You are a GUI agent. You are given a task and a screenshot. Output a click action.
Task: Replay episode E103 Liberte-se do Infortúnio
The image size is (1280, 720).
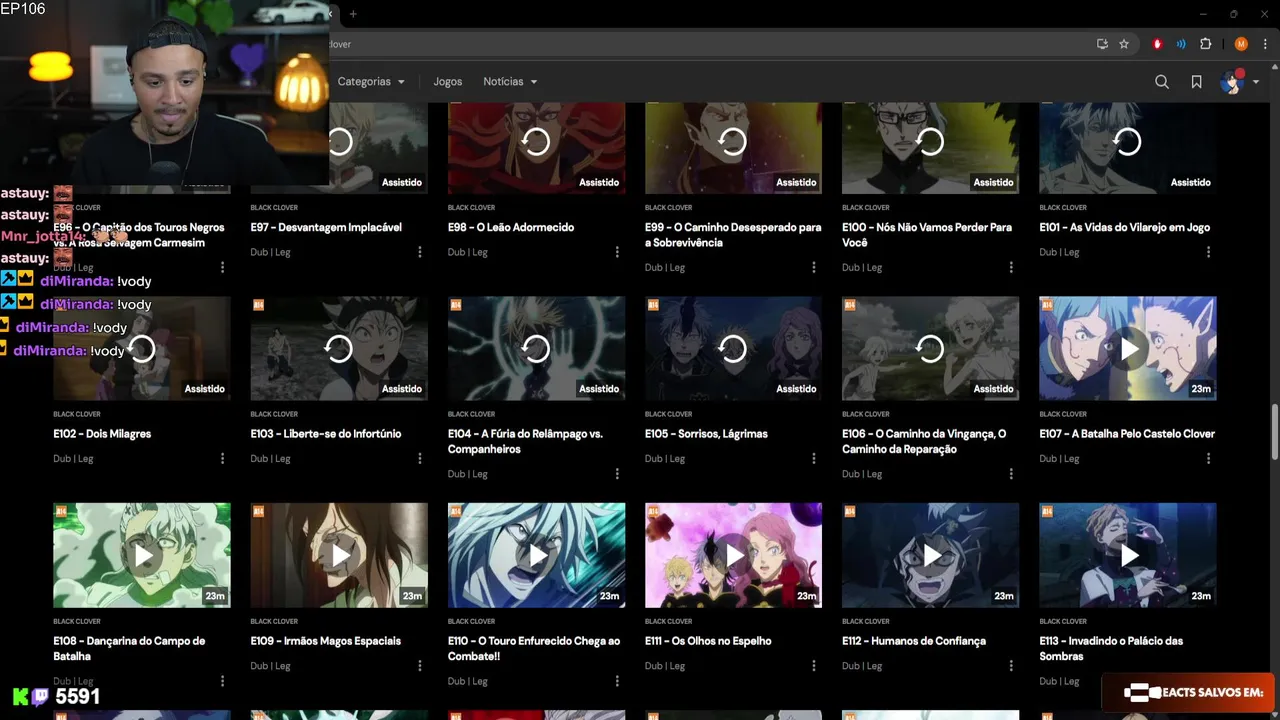(x=339, y=348)
